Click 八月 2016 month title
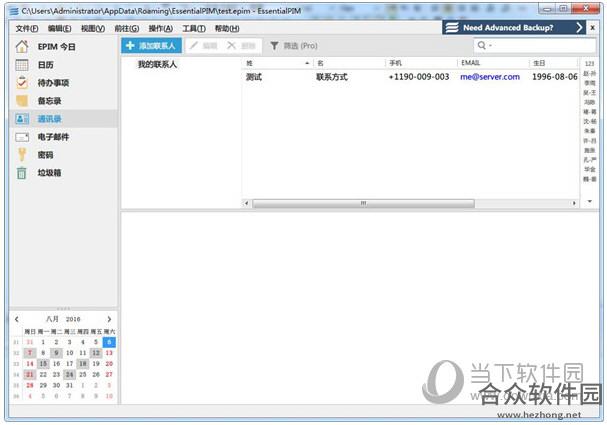This screenshot has height=425, width=607. tap(63, 319)
